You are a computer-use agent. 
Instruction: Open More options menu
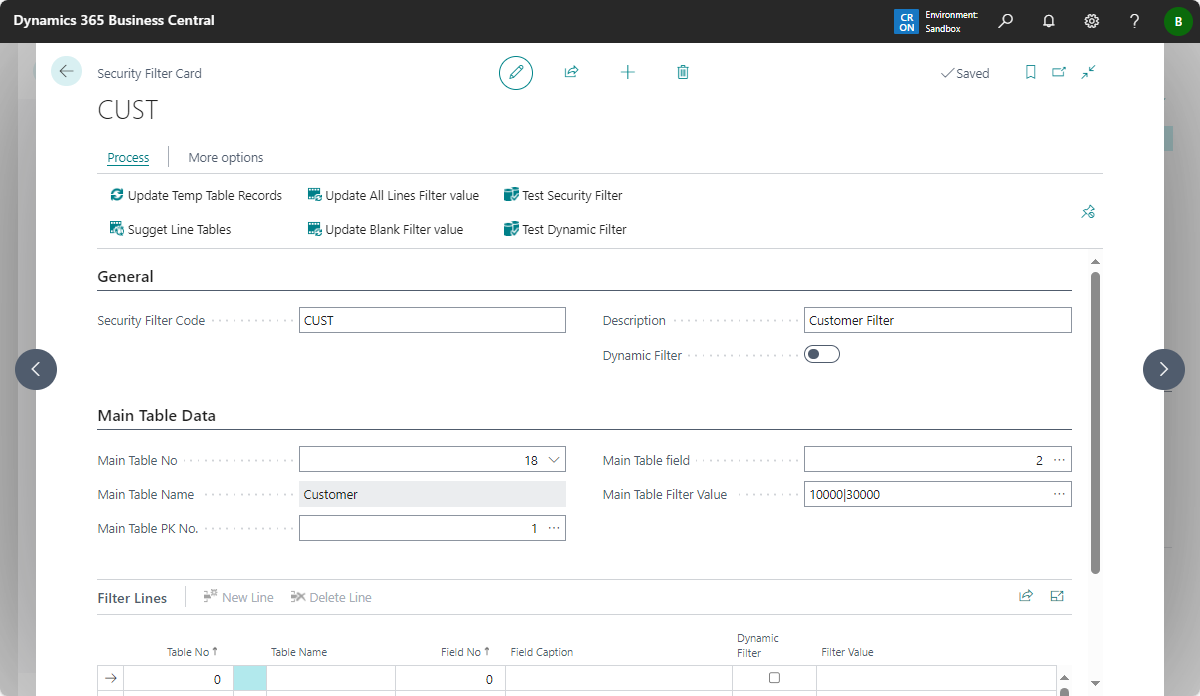226,157
